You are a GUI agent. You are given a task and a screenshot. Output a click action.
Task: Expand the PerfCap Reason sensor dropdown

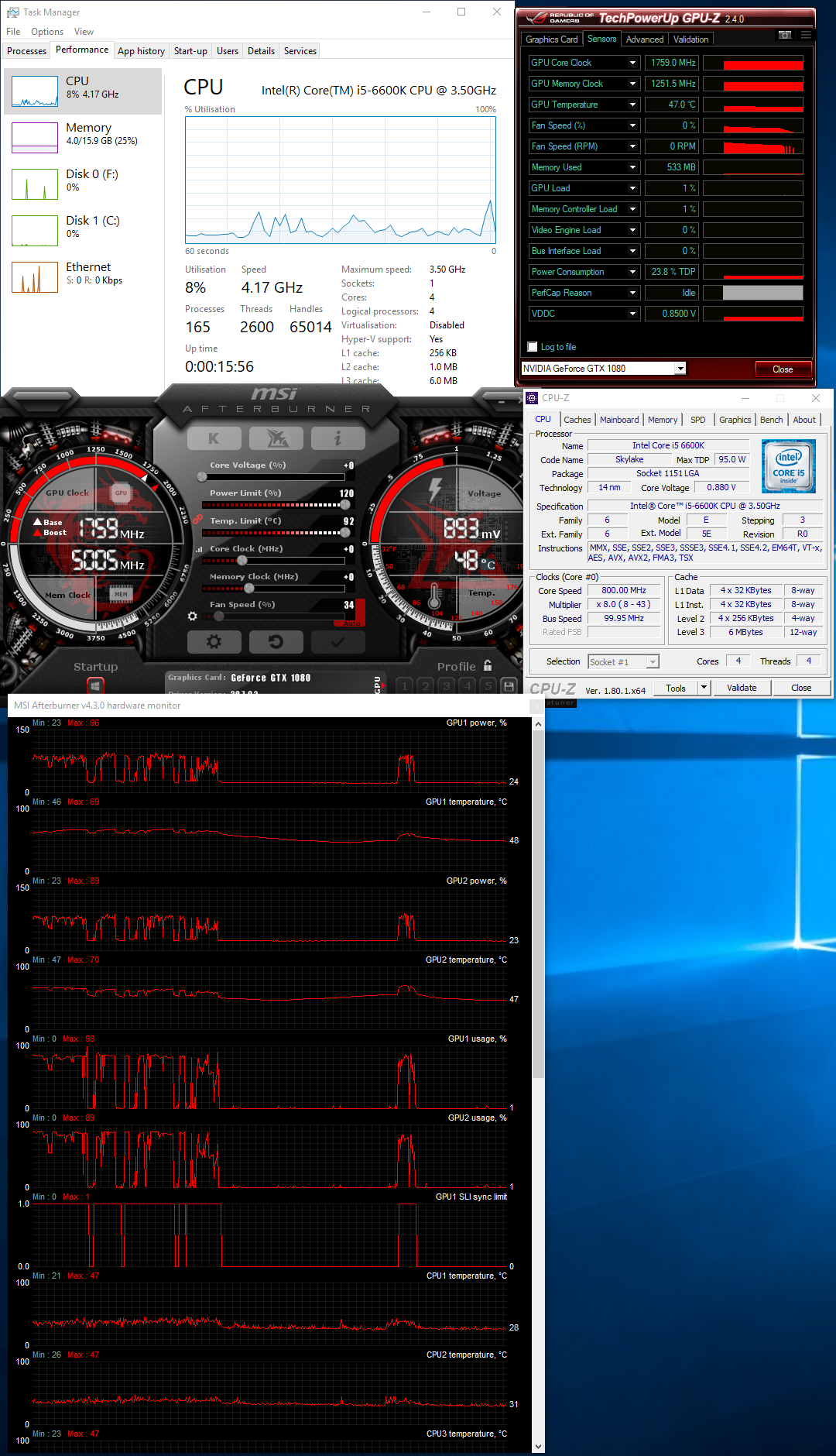(x=632, y=293)
